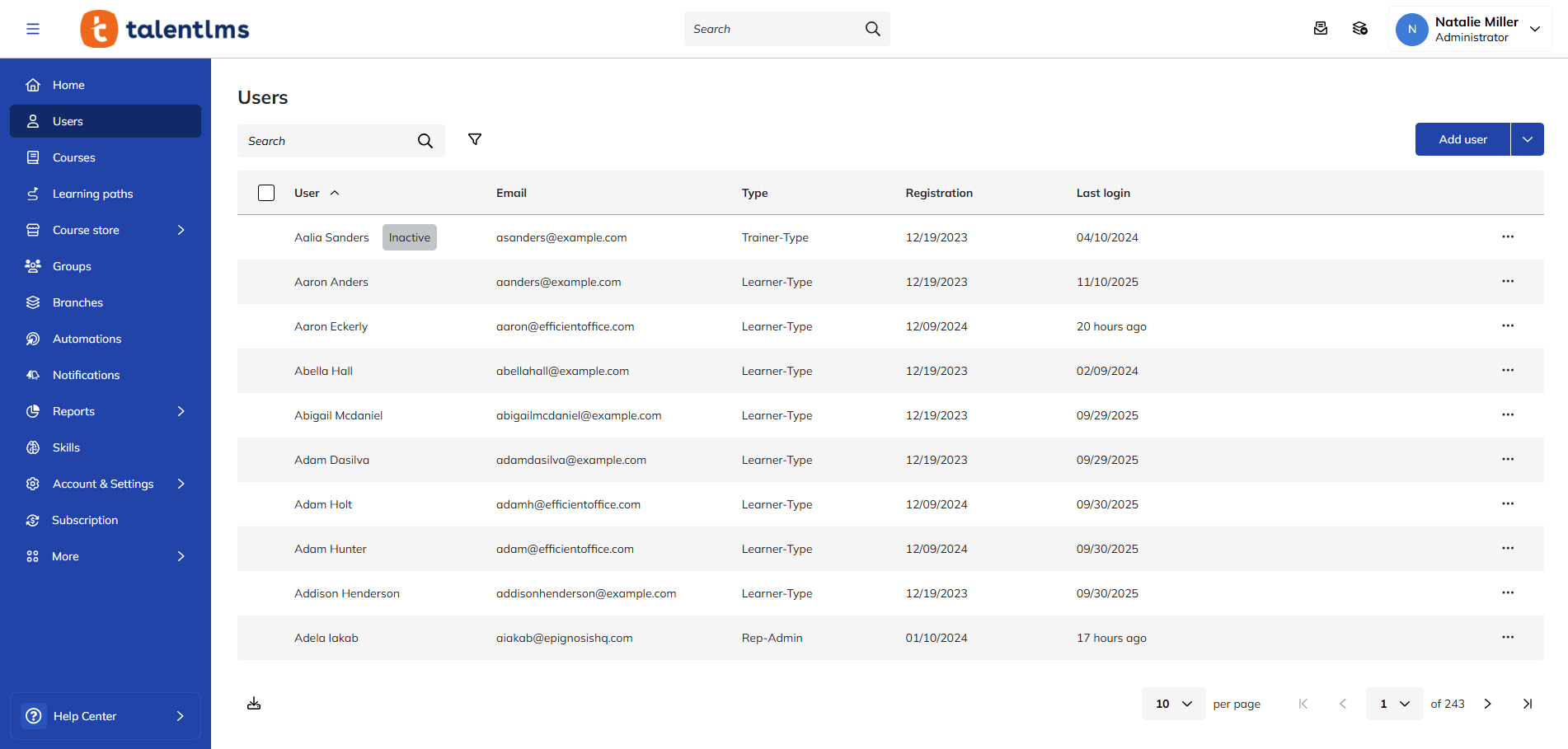
Task: Check the select-all users checkbox
Action: [266, 192]
